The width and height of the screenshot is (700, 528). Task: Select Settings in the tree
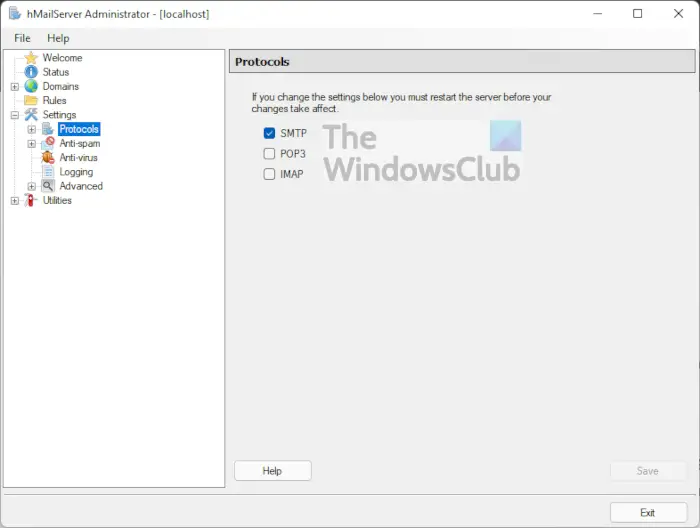click(x=59, y=115)
